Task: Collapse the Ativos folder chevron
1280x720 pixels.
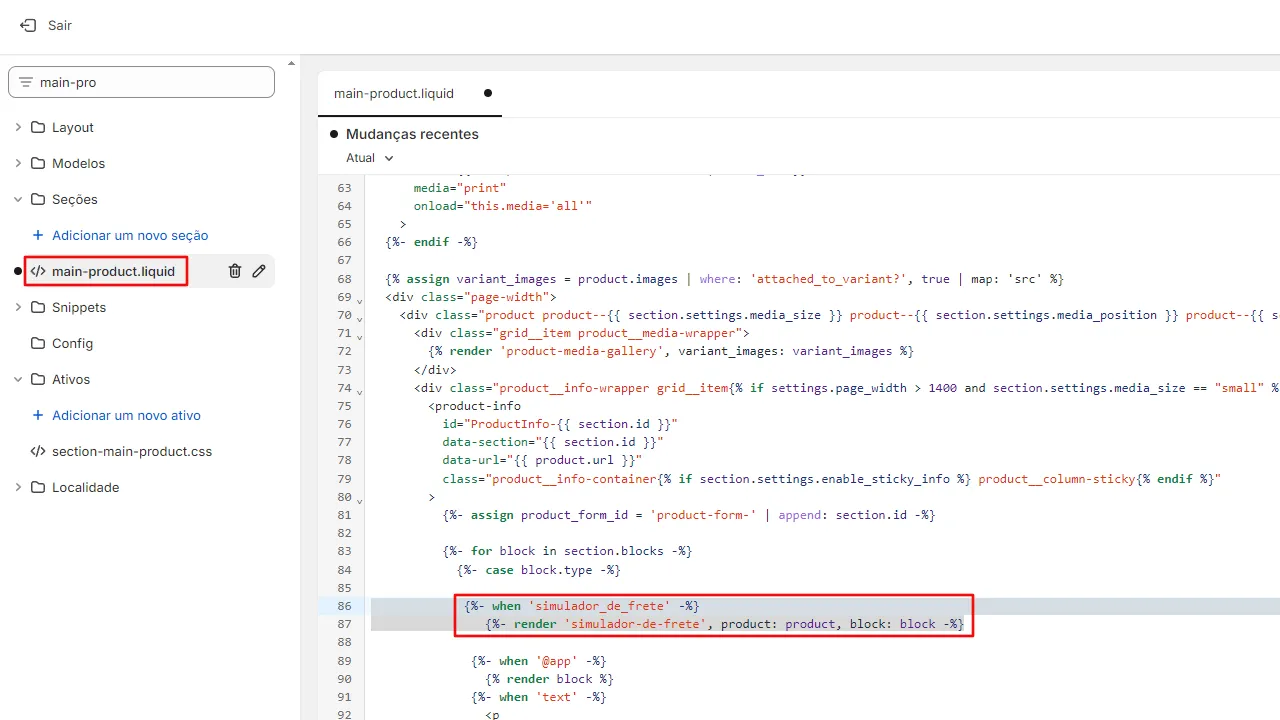Action: (18, 379)
